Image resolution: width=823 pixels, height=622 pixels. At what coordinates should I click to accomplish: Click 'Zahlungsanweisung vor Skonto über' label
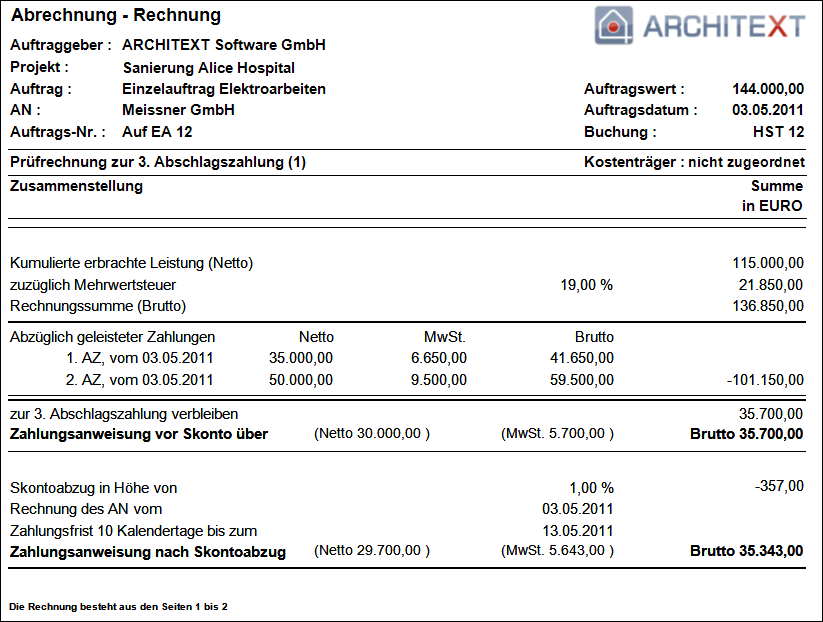click(139, 434)
